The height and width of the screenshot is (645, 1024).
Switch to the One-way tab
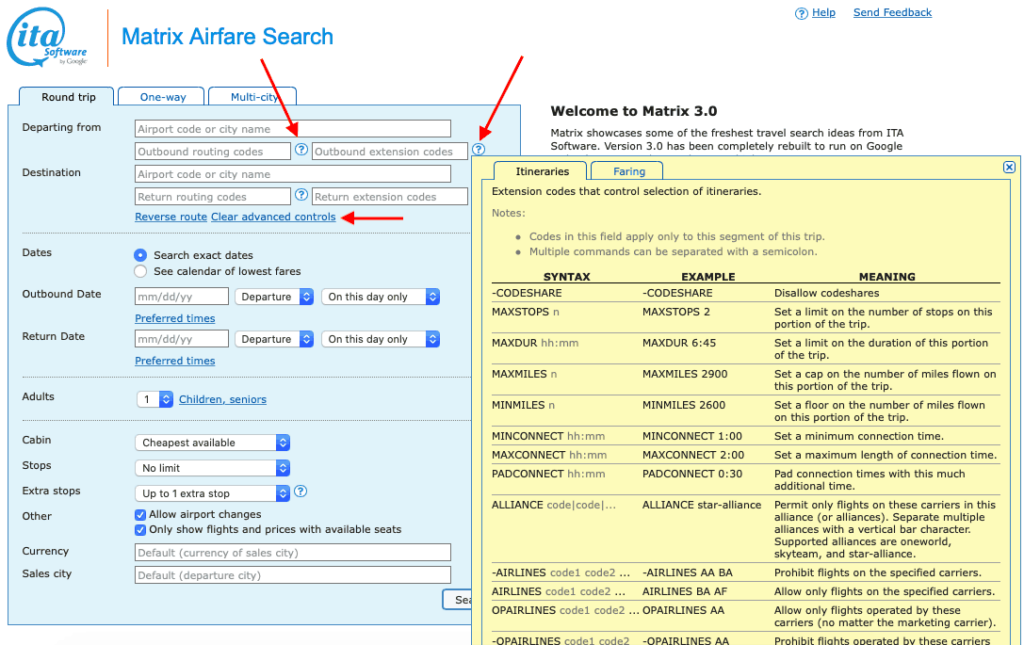pyautogui.click(x=161, y=96)
